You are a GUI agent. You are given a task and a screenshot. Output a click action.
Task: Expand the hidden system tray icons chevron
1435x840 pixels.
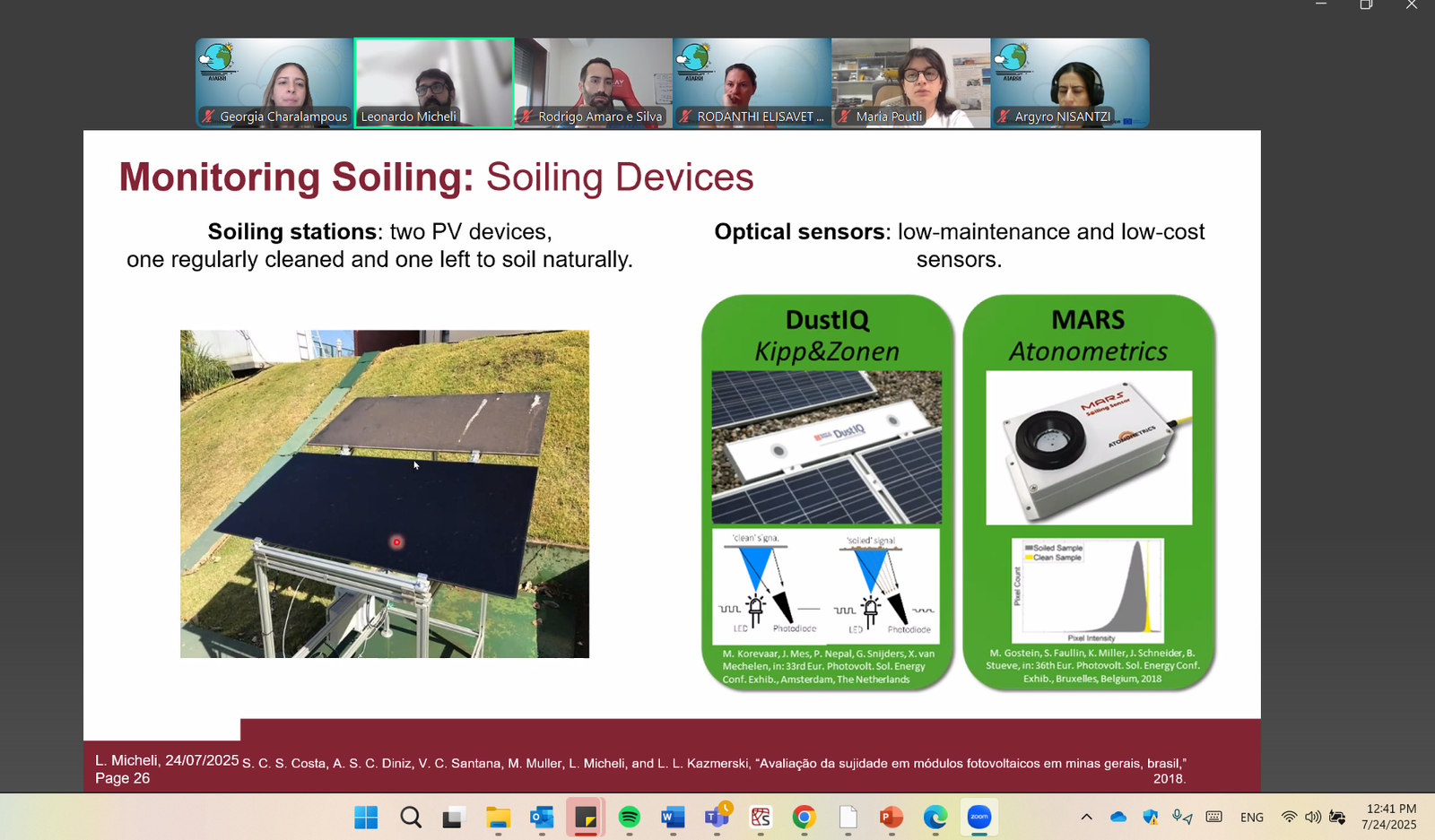[x=1086, y=817]
